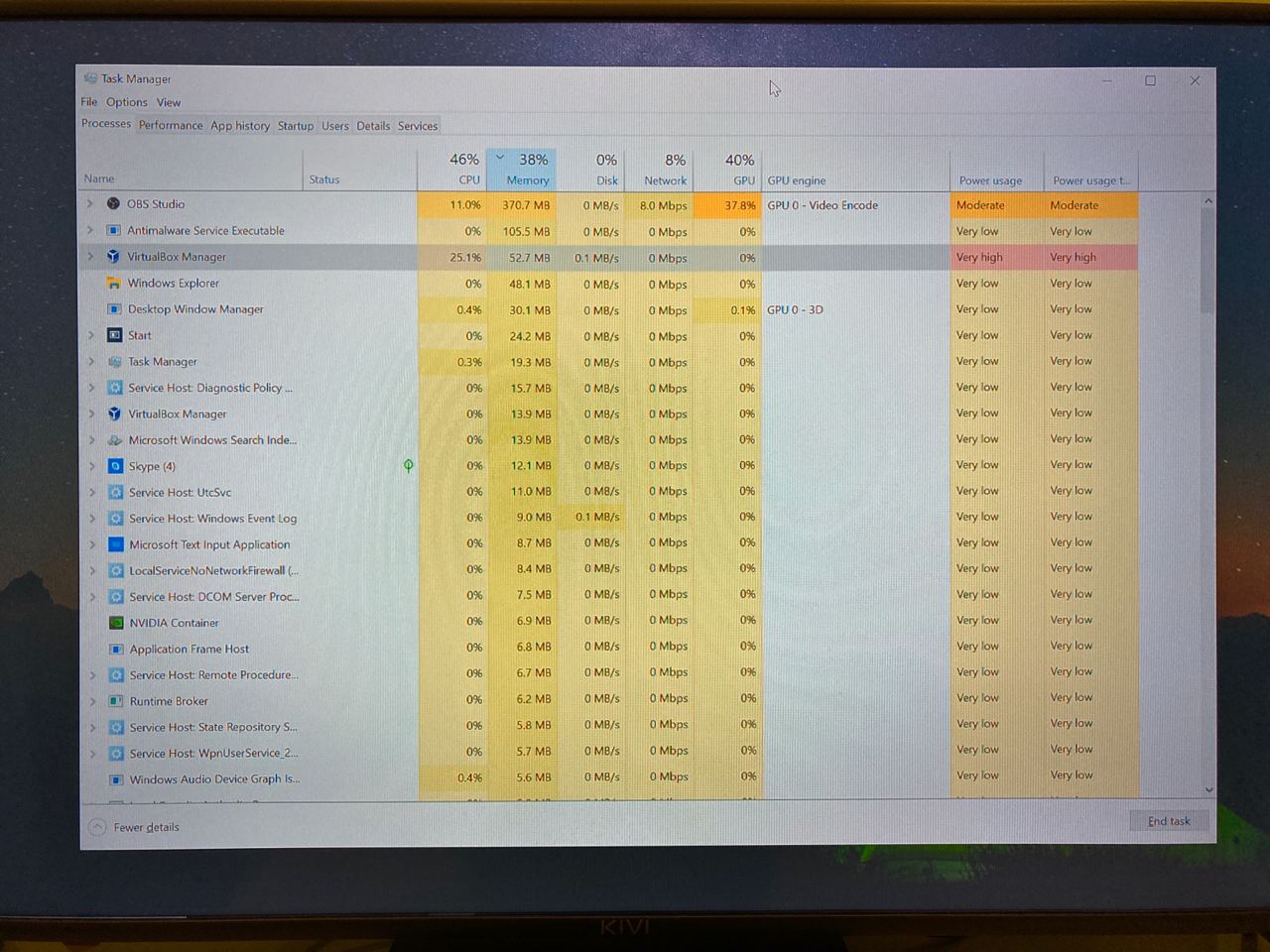Viewport: 1270px width, 952px height.
Task: Expand the Start process row
Action: (x=91, y=335)
